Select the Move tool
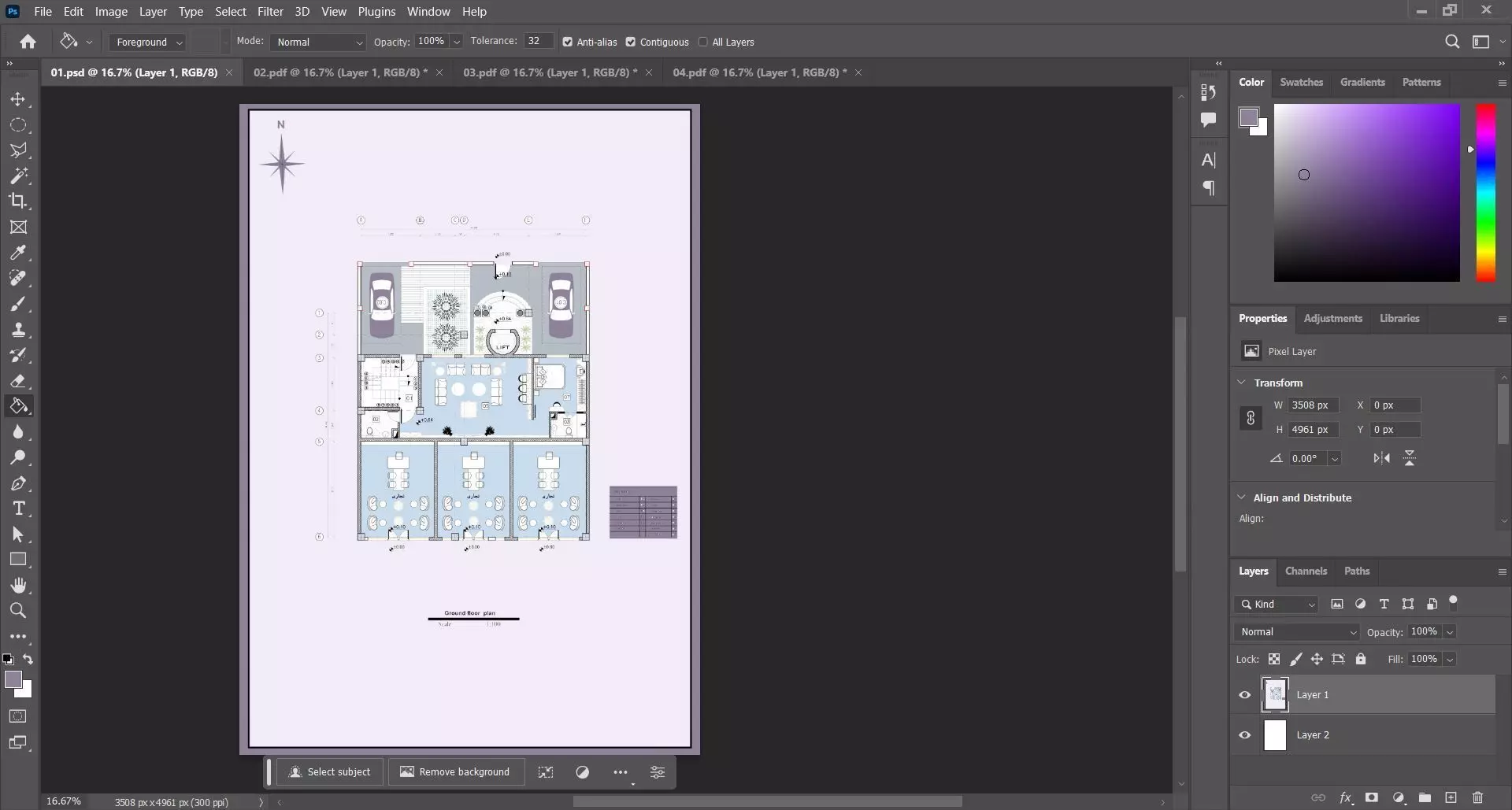 [18, 99]
